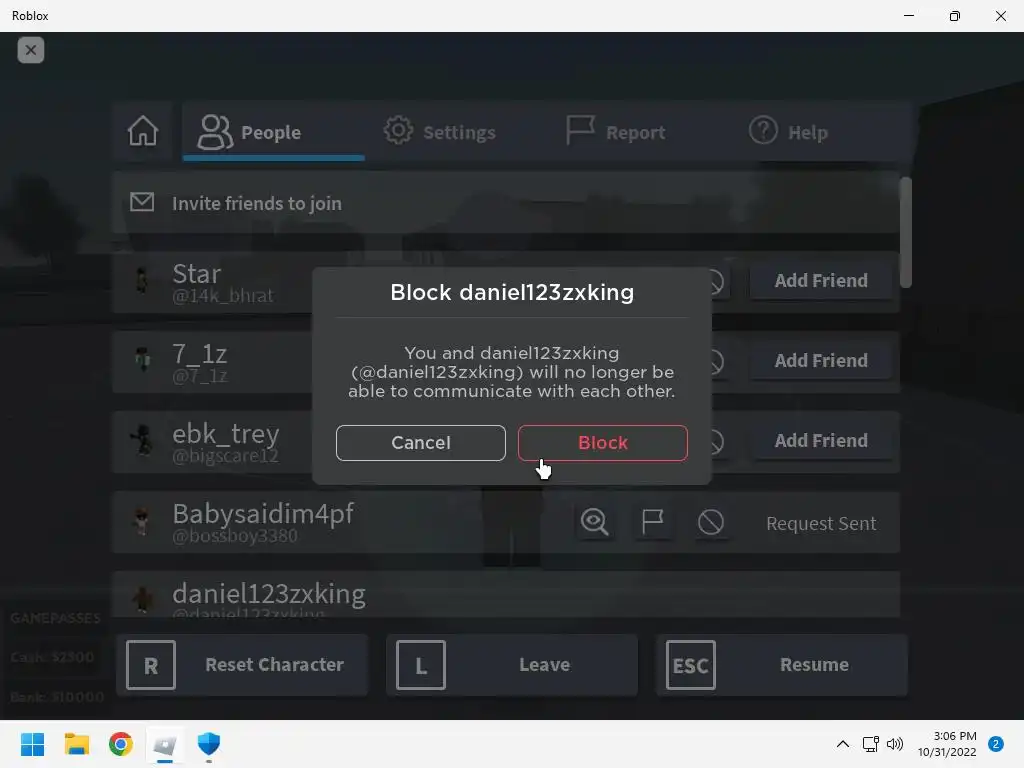Open Windows Security shield in taskbar
Screen dimensions: 1024x768
[x=209, y=744]
